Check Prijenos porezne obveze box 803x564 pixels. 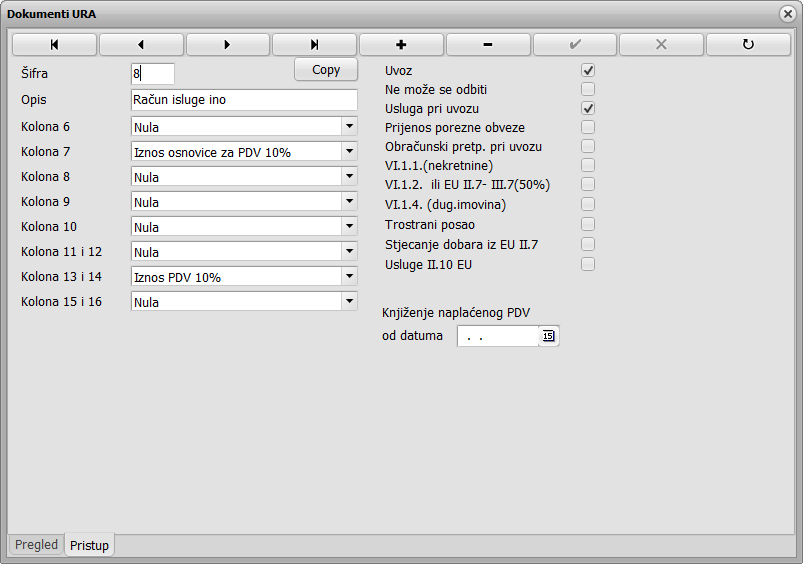pos(588,127)
